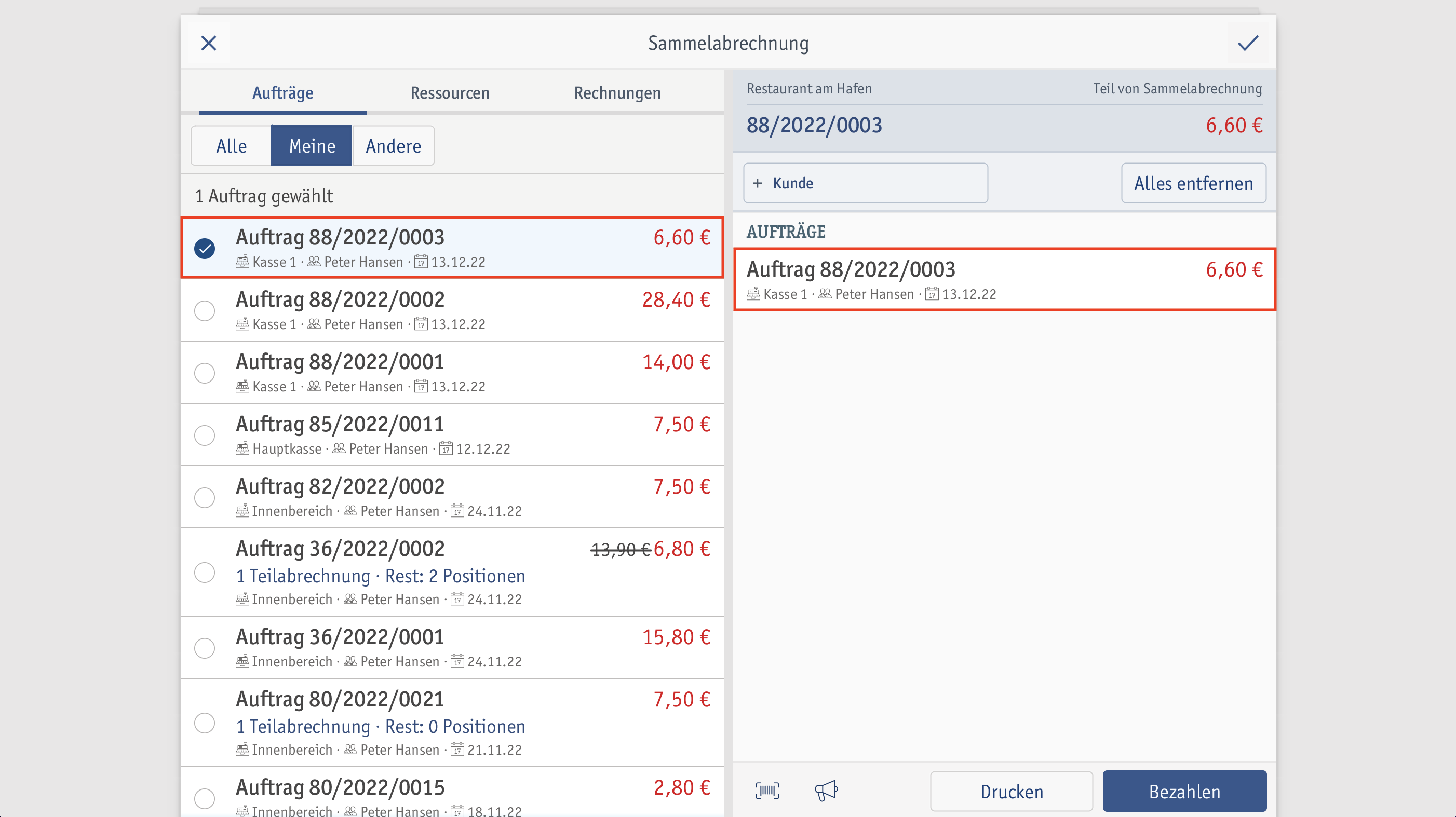Click the title Auftrag 82/2022/0002
Viewport: 1456px width, 817px height.
340,486
